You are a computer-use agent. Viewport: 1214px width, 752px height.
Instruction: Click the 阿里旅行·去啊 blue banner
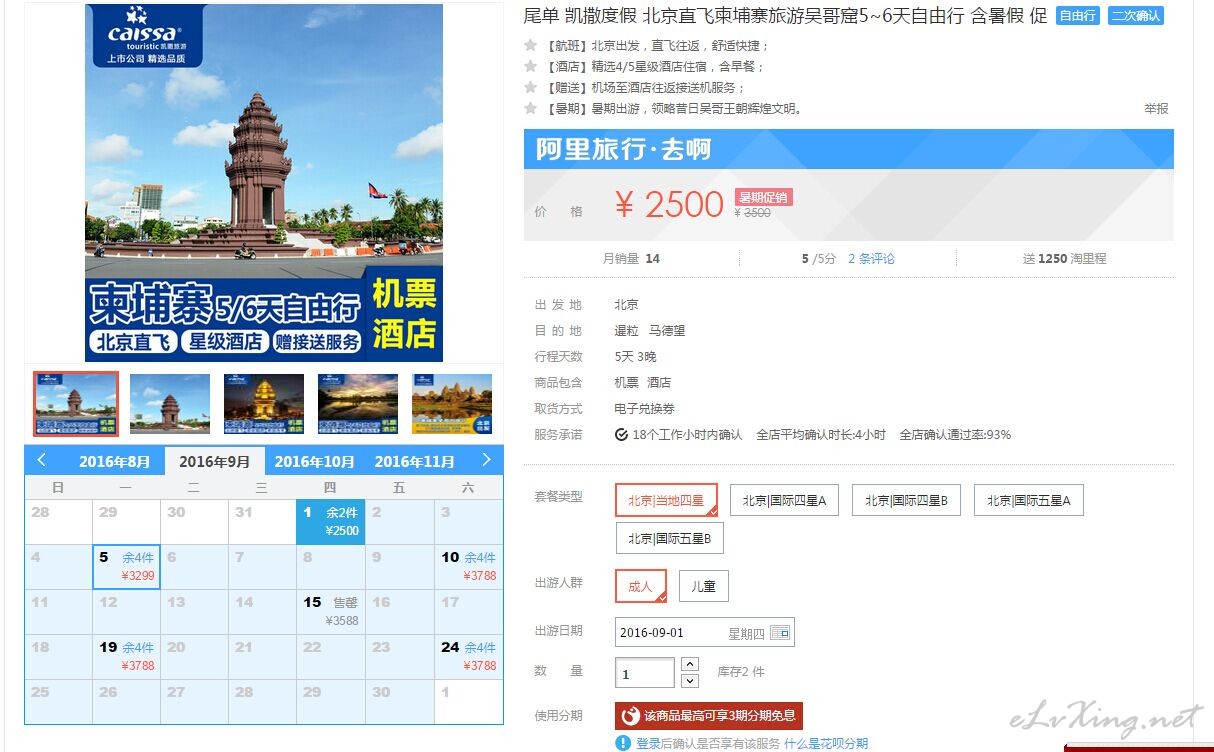pos(849,149)
